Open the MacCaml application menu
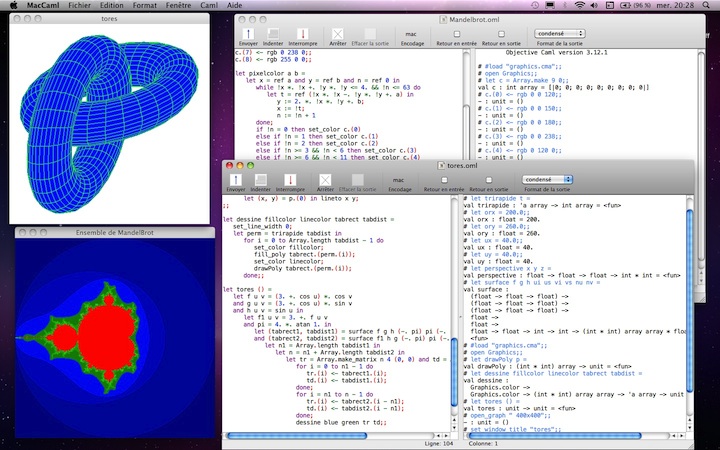Image resolution: width=720 pixels, height=450 pixels. point(43,6)
